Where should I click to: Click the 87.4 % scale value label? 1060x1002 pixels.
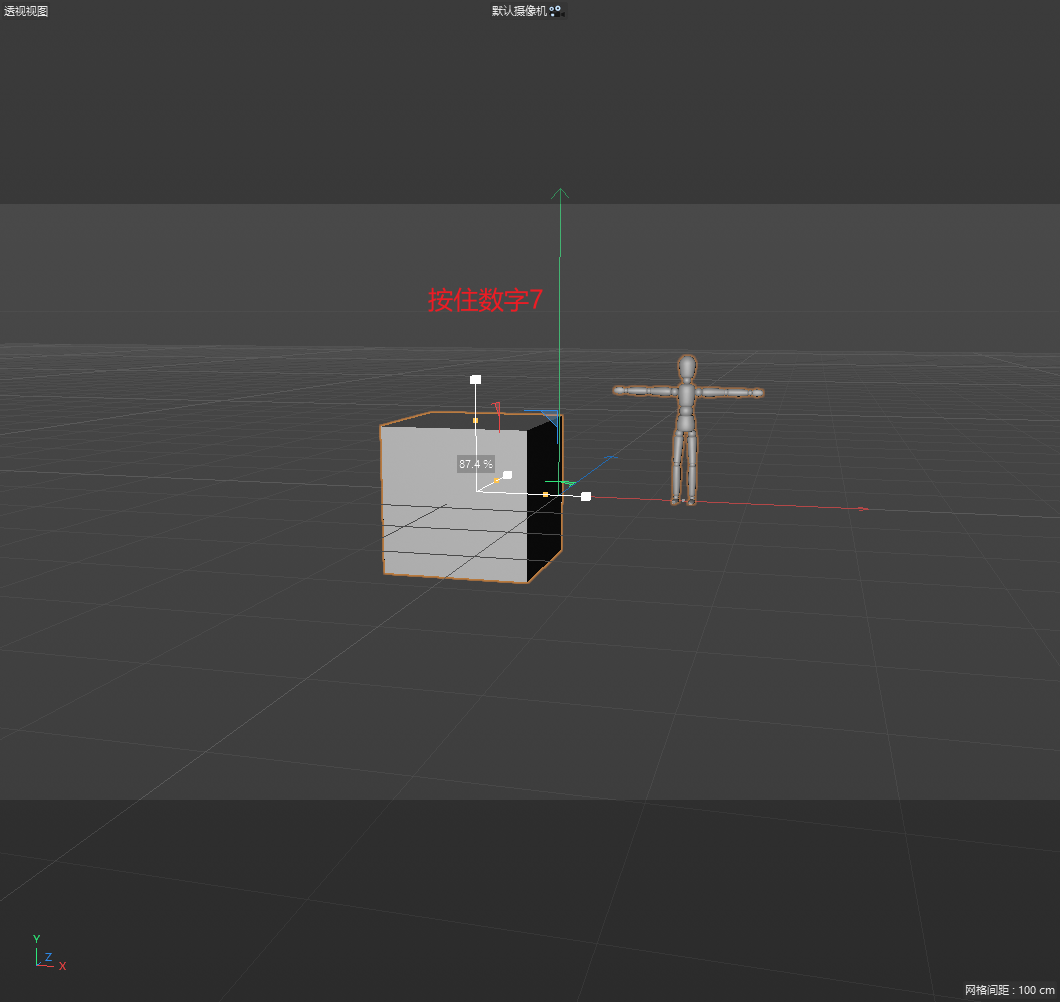coord(475,464)
